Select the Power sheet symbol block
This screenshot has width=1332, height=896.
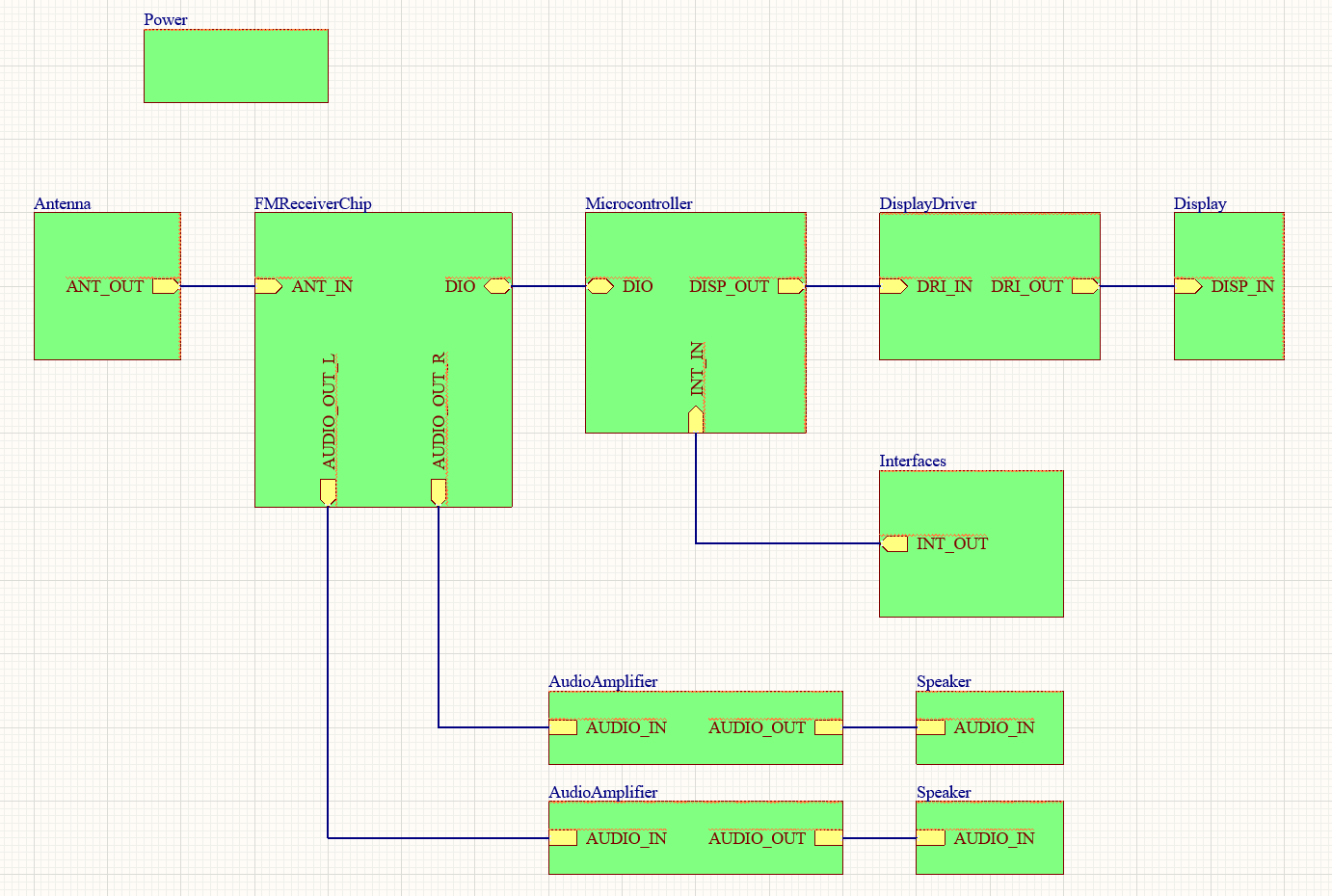(x=236, y=66)
